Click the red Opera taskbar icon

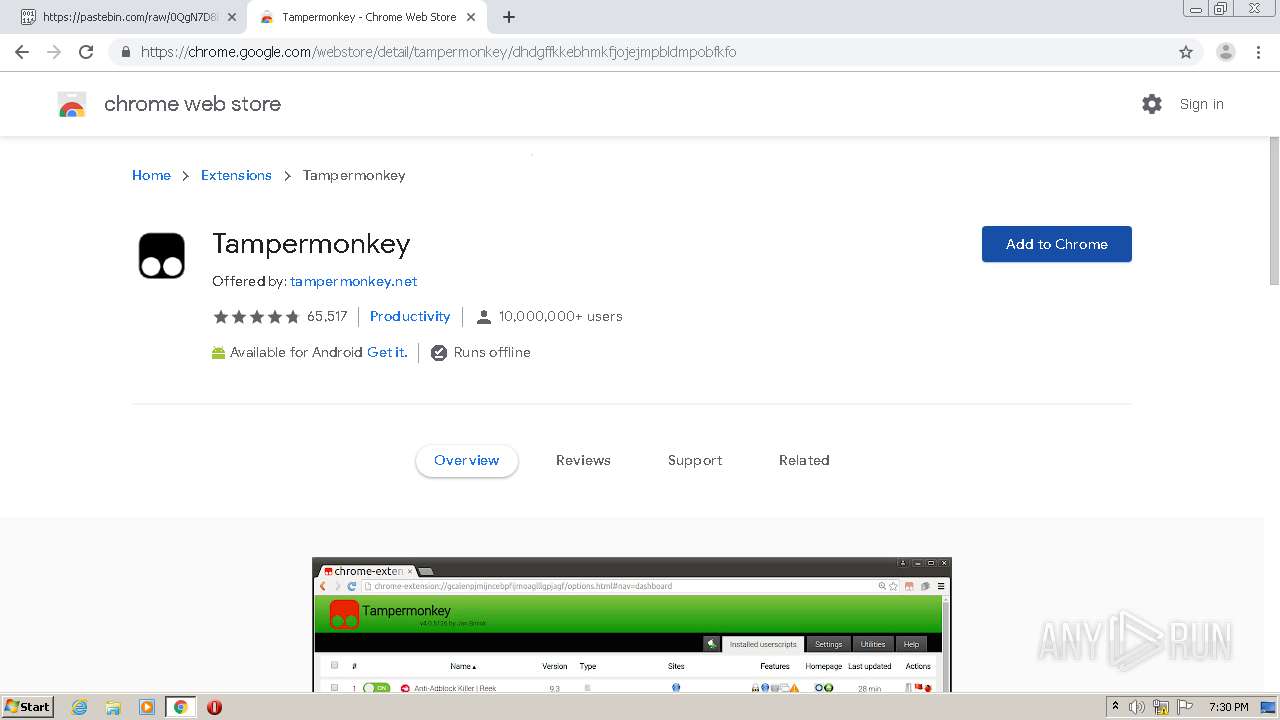(214, 707)
